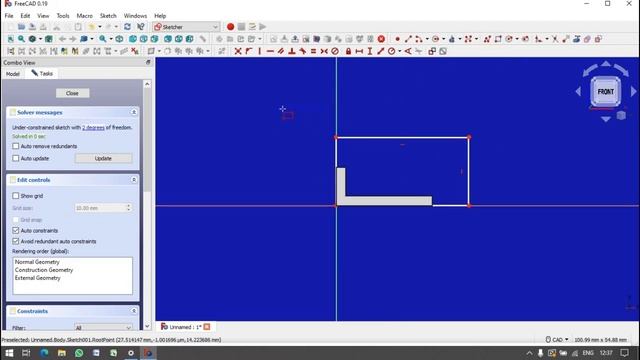The width and height of the screenshot is (640, 360).
Task: Apply symmetric constraint
Action: tap(324, 51)
